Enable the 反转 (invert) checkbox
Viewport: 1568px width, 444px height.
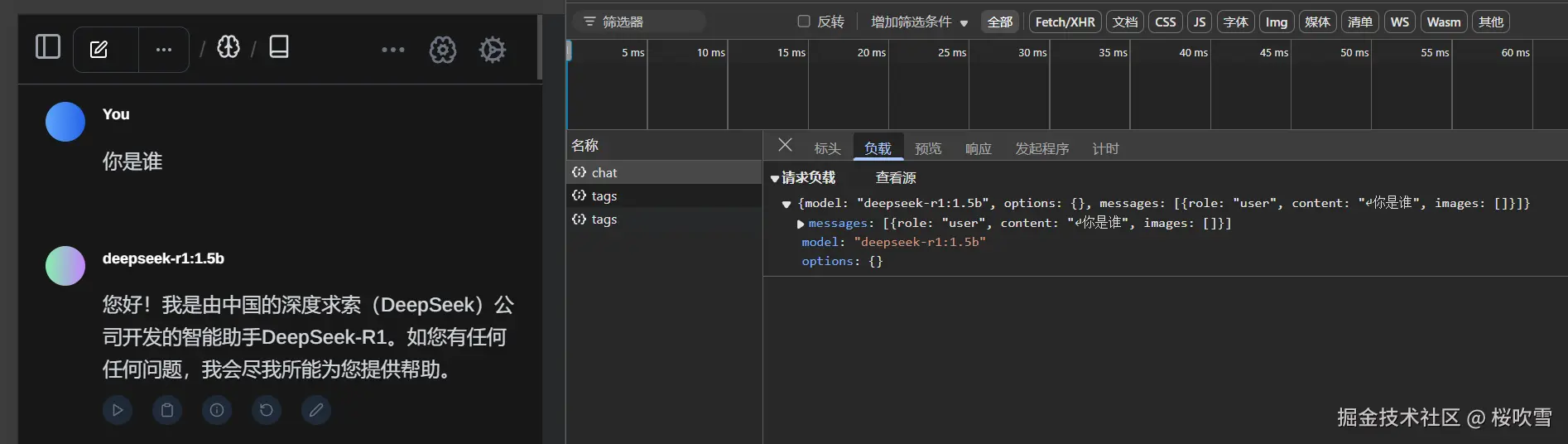[x=804, y=22]
